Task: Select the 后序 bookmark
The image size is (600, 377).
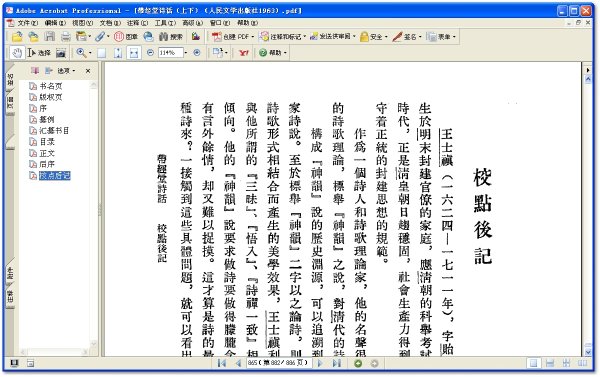Action: point(47,164)
